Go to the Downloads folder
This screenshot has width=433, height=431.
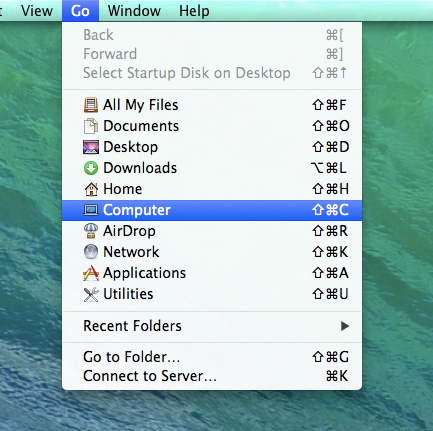coord(212,168)
